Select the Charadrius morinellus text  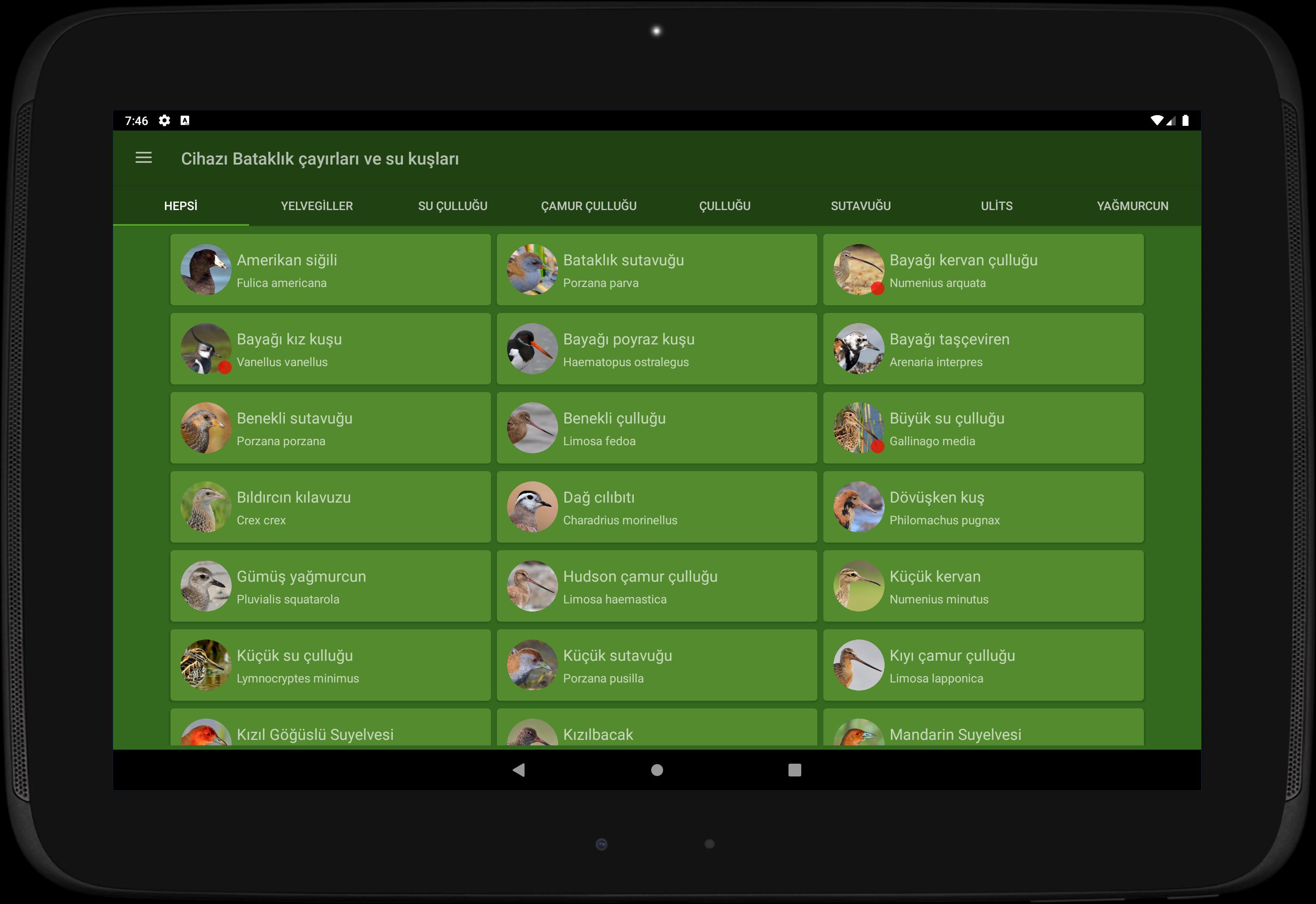(x=620, y=520)
